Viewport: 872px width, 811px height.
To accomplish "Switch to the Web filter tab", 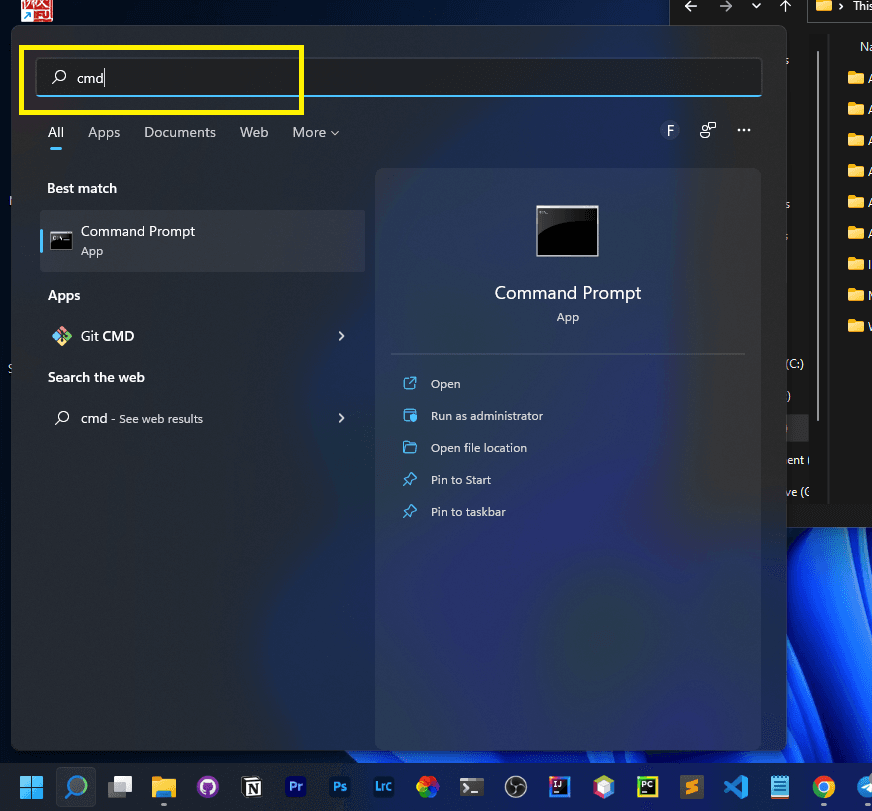I will 254,132.
